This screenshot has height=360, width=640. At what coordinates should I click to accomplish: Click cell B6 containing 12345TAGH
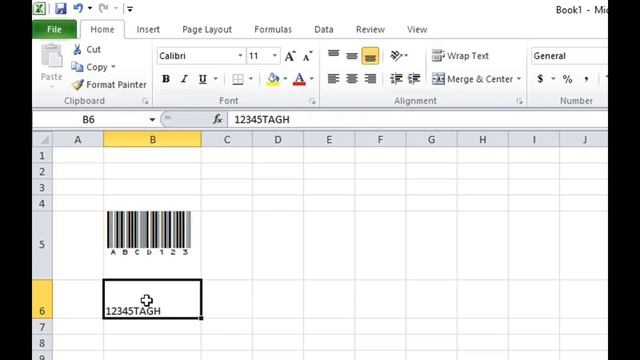[x=152, y=299]
